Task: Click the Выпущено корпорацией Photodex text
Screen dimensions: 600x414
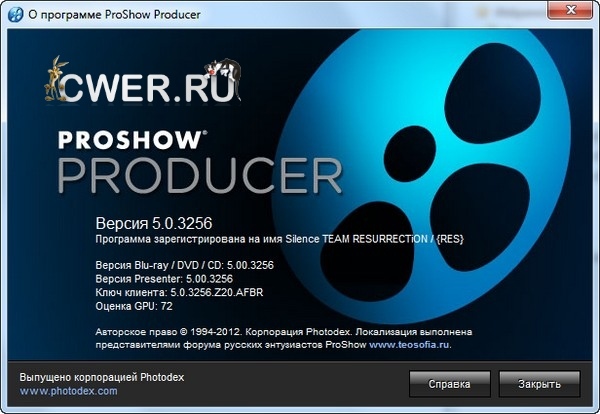Action: pyautogui.click(x=102, y=377)
